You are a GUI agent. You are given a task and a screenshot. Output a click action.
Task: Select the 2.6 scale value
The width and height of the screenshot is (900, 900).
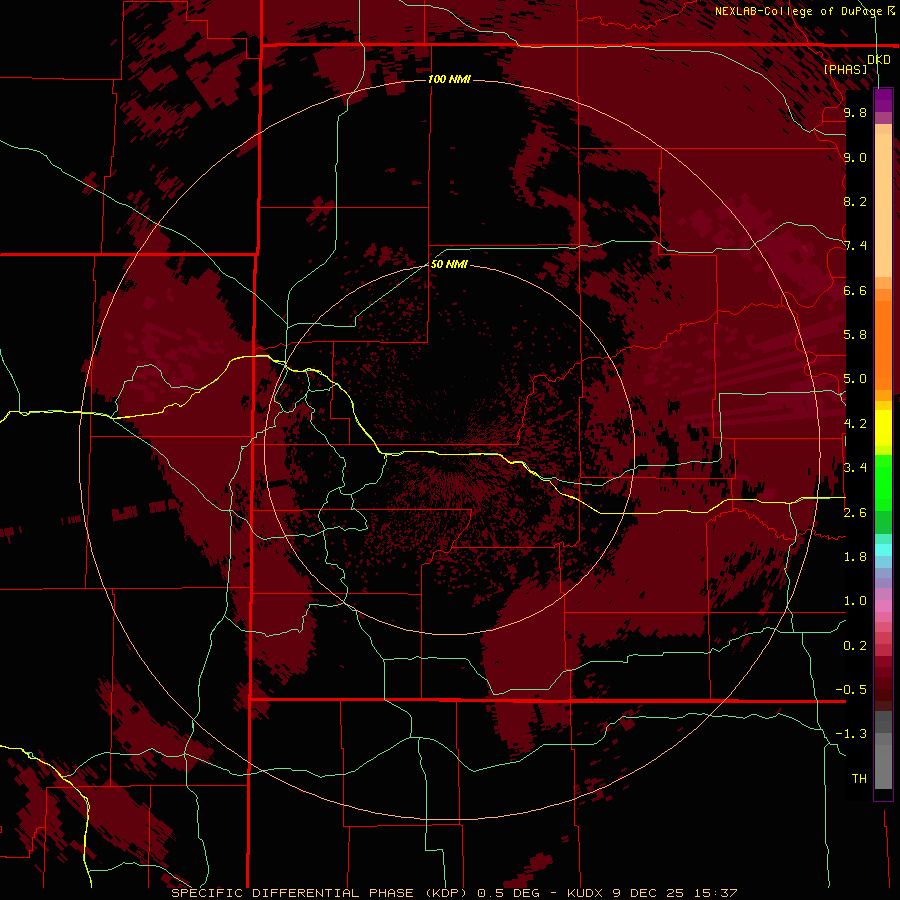pos(855,513)
